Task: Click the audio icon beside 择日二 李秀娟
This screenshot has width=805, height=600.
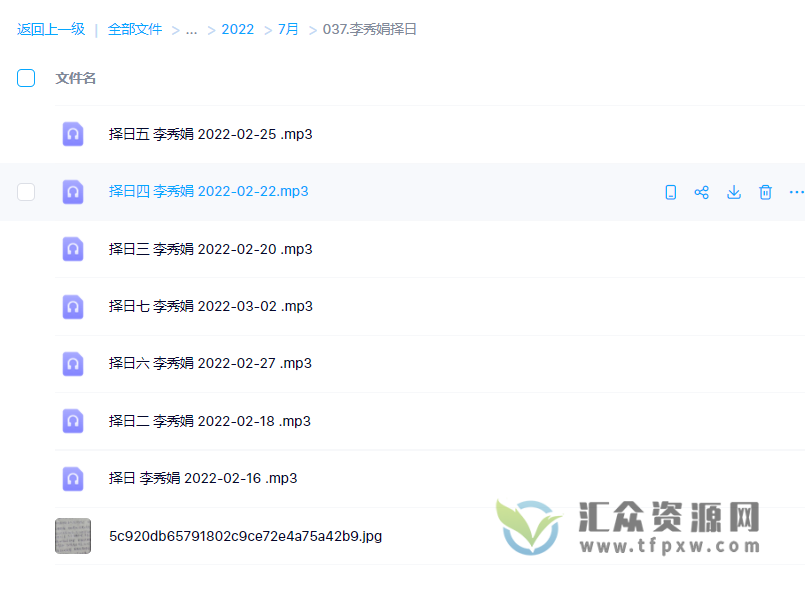Action: [x=72, y=420]
